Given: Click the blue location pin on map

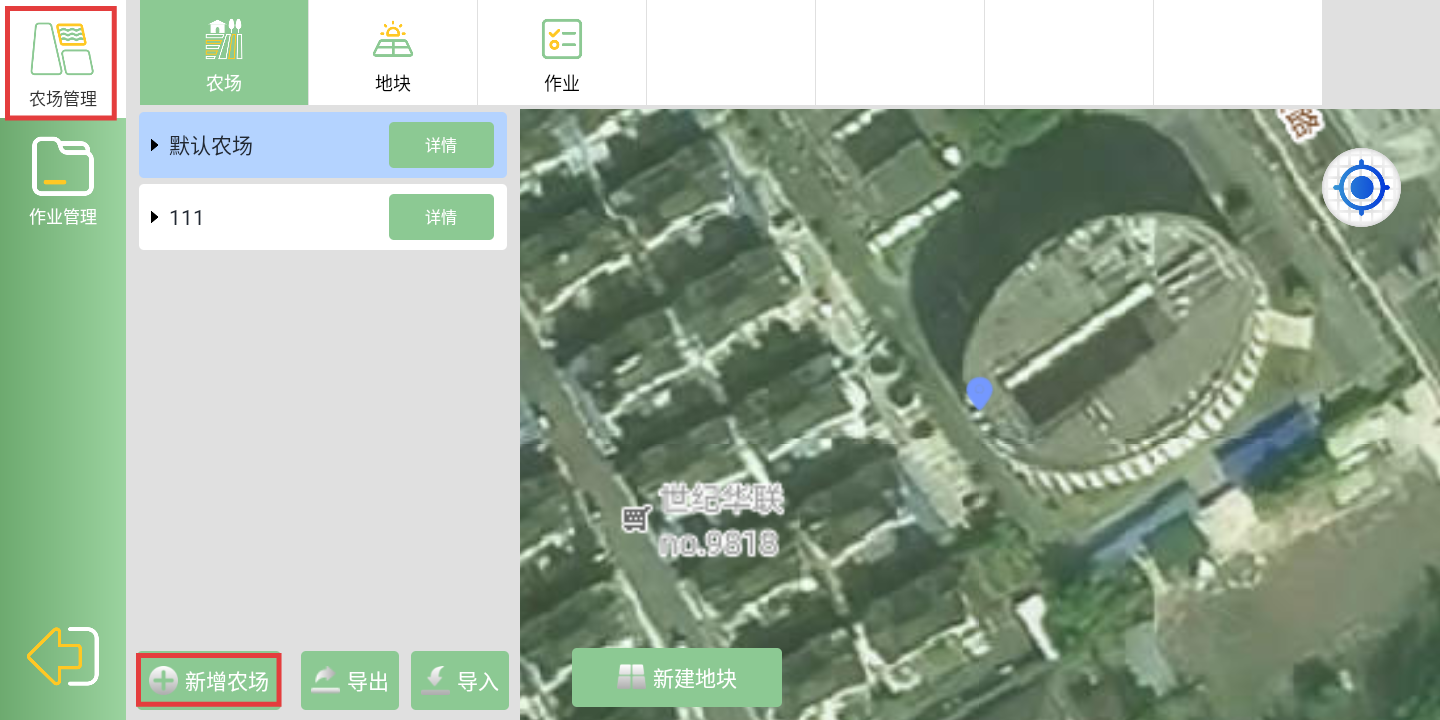Looking at the screenshot, I should (980, 392).
